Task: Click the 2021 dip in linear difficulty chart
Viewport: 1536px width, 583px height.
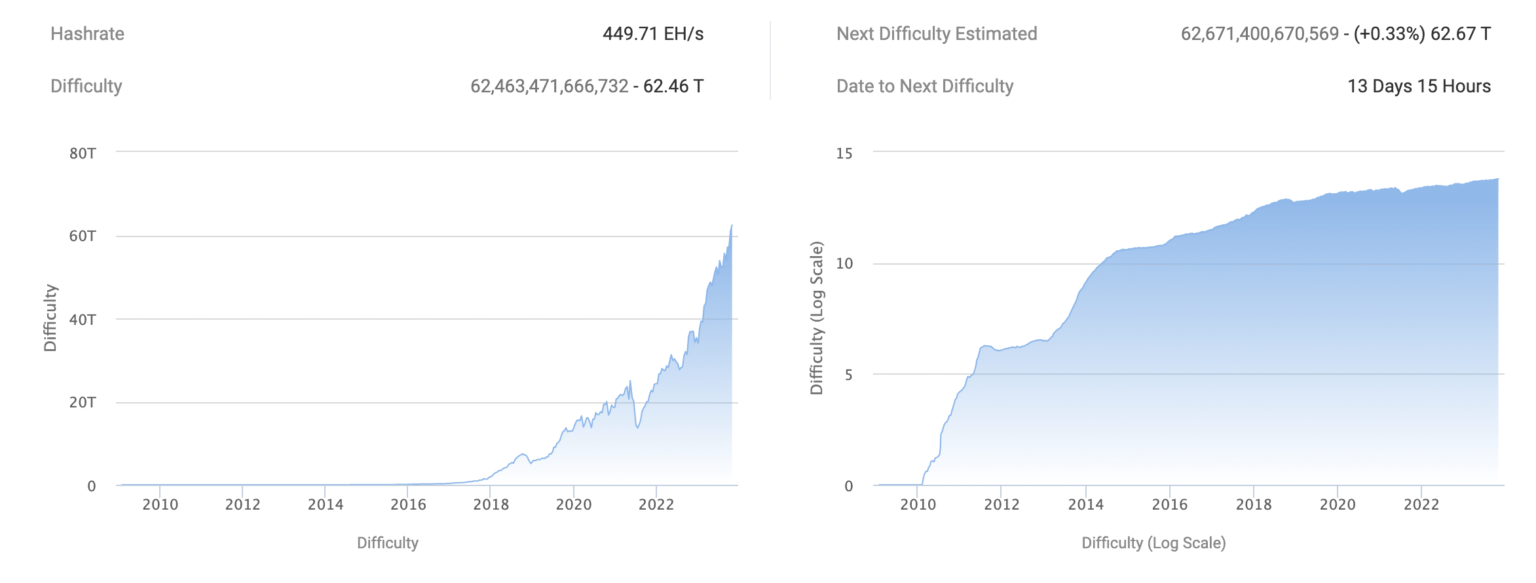Action: tap(637, 427)
